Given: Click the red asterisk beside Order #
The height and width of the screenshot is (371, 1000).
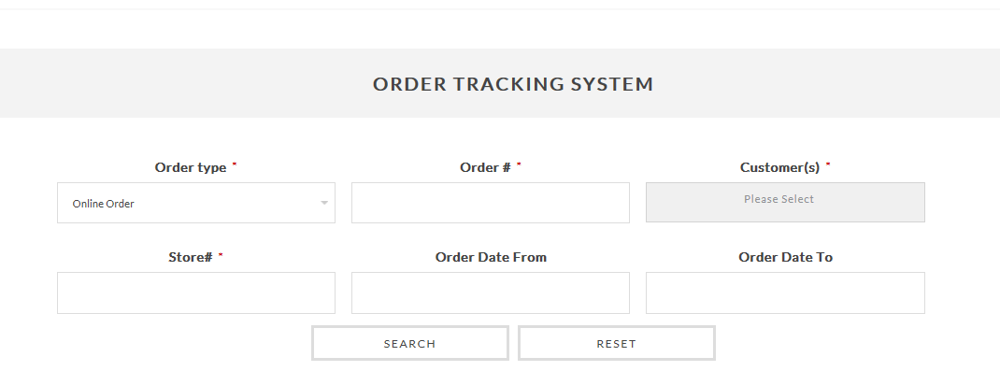Looking at the screenshot, I should tap(518, 164).
